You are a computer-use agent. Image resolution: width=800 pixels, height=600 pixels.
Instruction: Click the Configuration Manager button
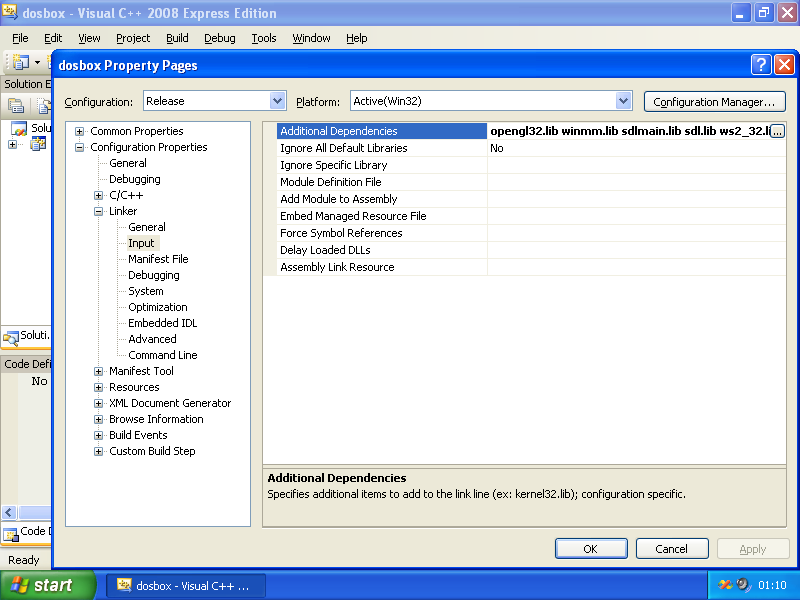[714, 101]
